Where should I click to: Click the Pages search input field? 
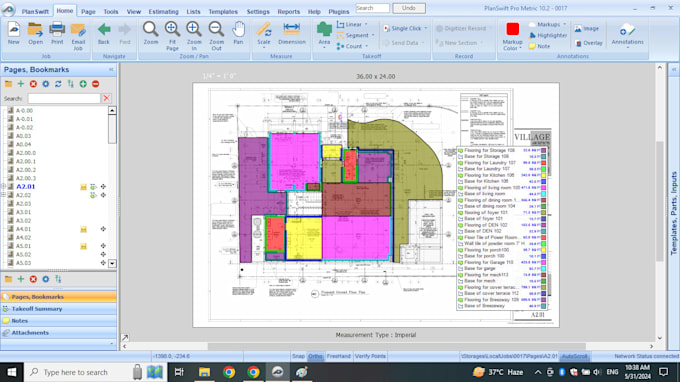click(x=64, y=98)
